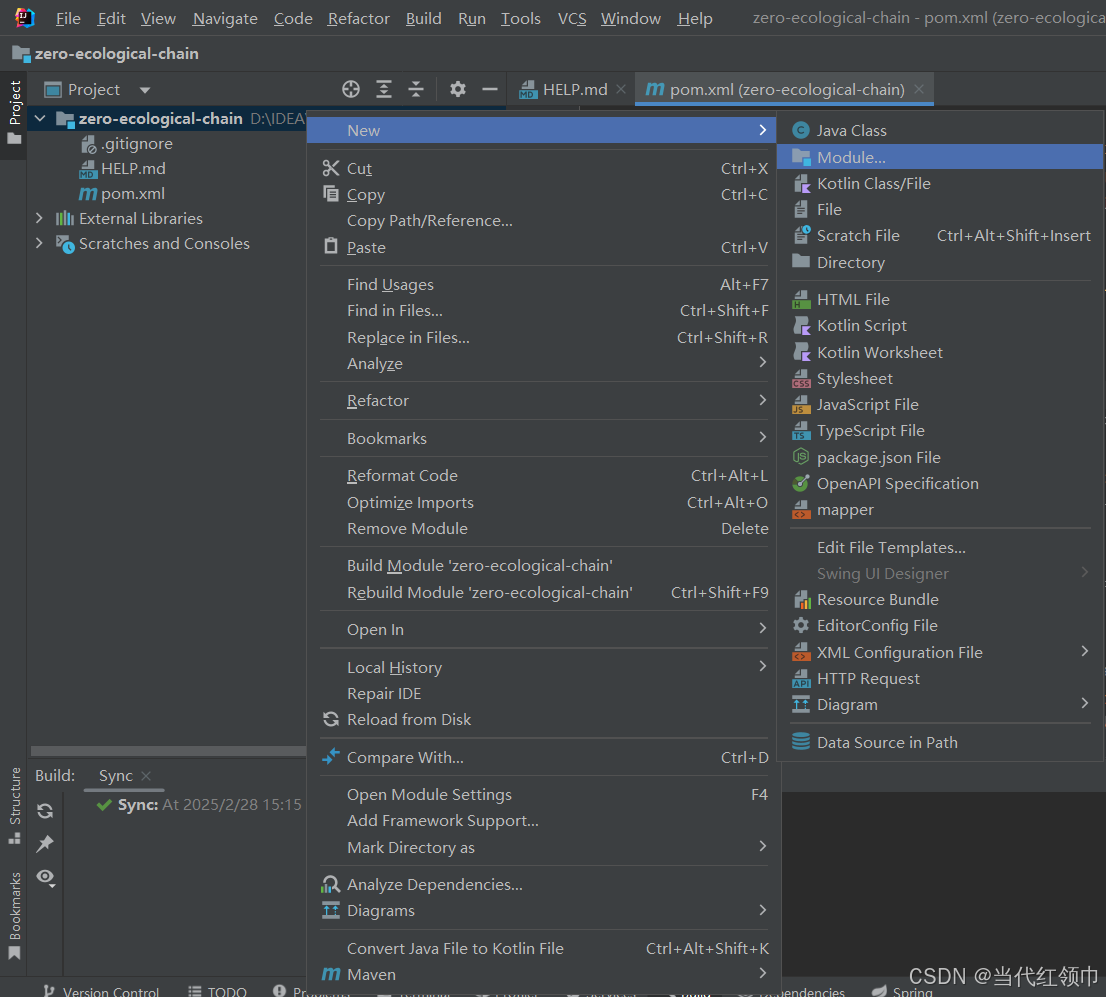Open the Version Control tool window

click(x=100, y=991)
